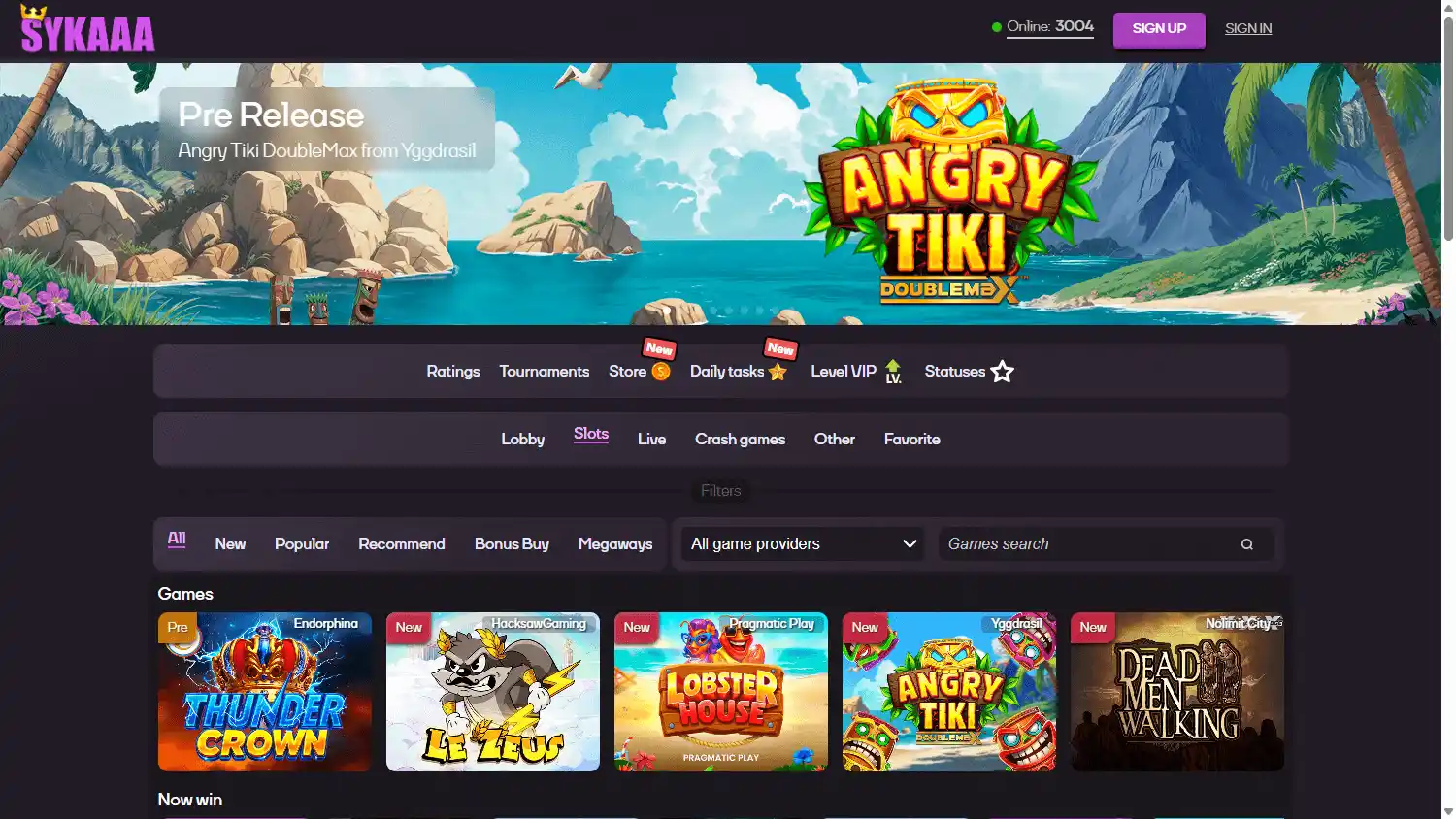Open the Ratings page
This screenshot has width=1456, height=819.
[453, 372]
